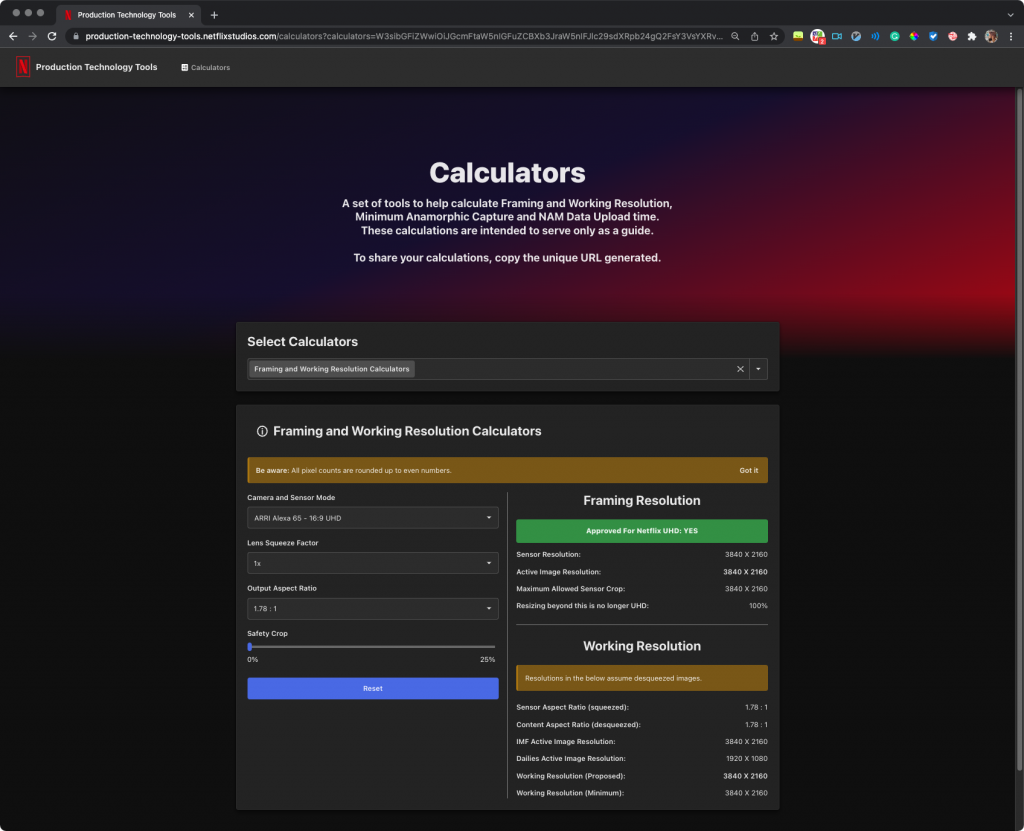The height and width of the screenshot is (831, 1024).
Task: Open the Calculators navigation item
Action: coord(205,67)
